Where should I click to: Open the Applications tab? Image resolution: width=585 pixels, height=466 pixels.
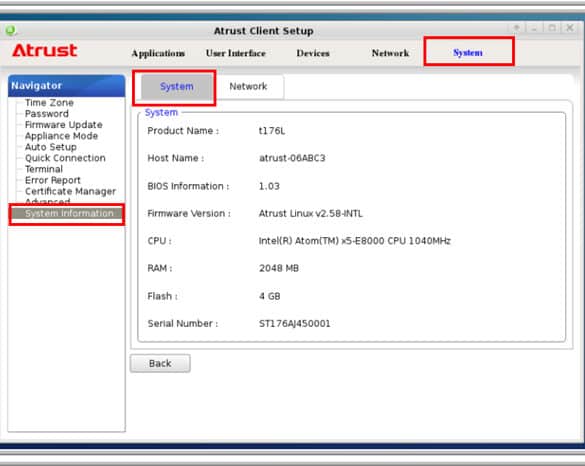click(x=158, y=53)
